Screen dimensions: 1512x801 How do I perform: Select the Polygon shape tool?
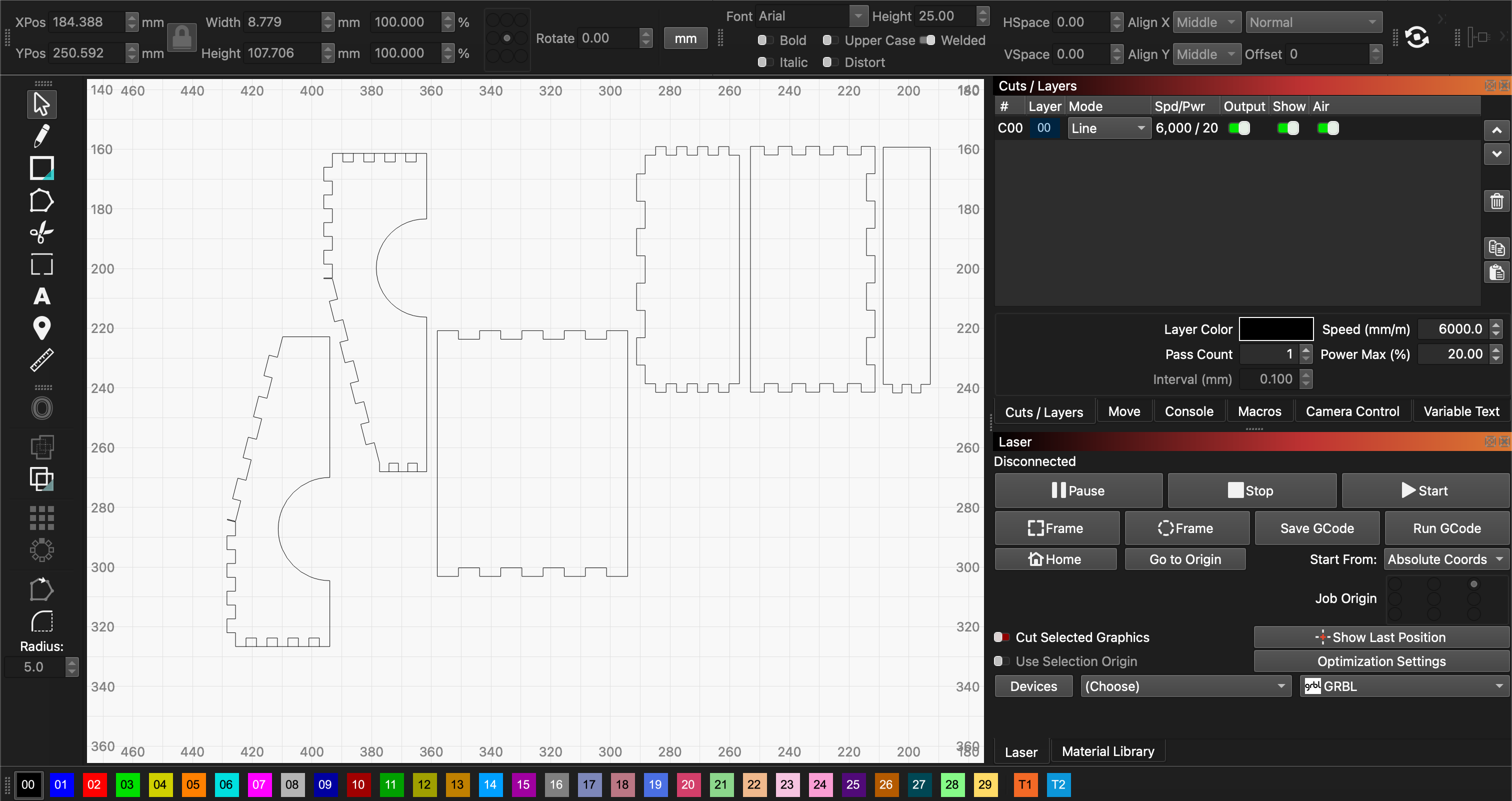tap(41, 200)
